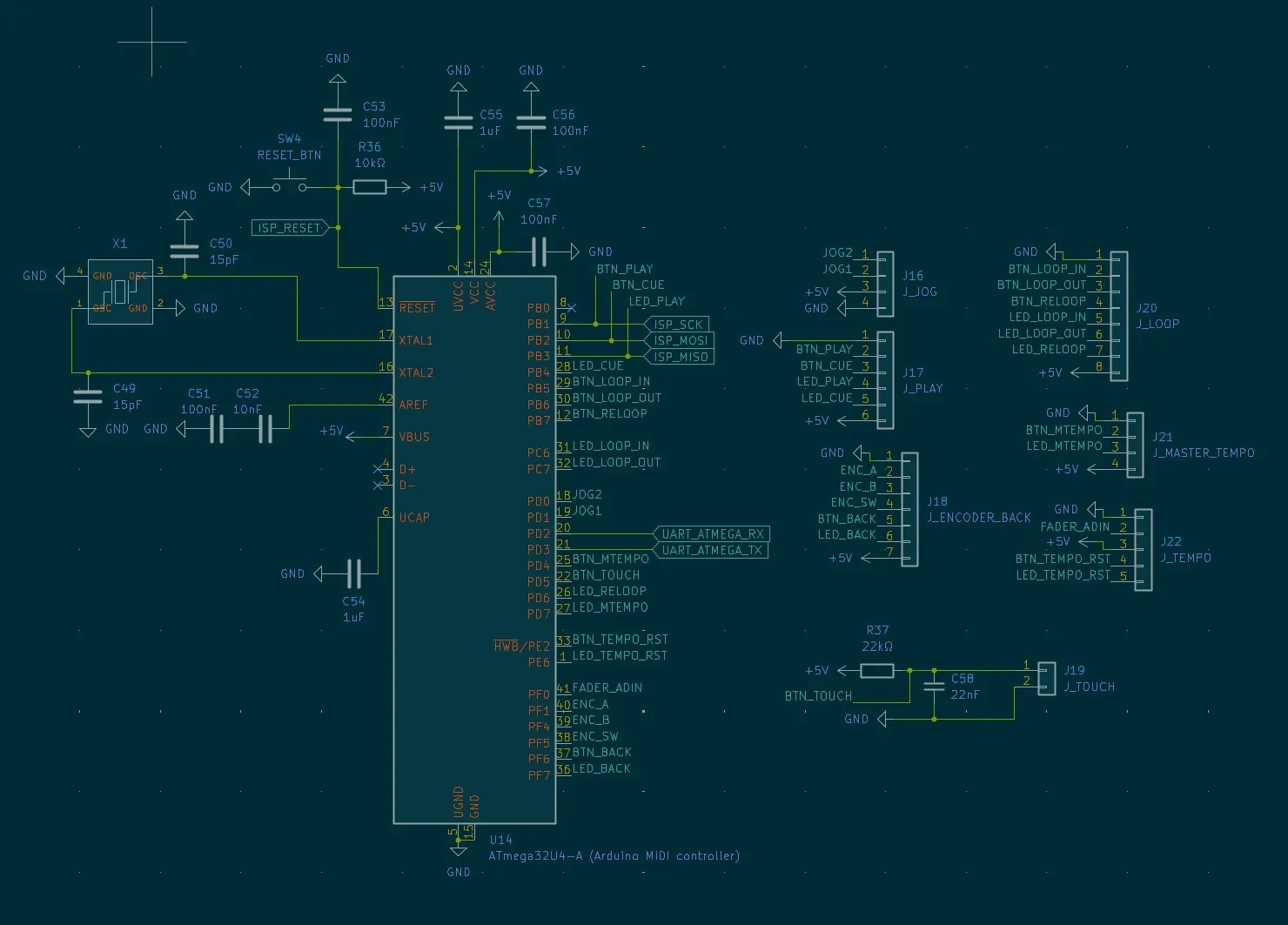The image size is (1288, 925).
Task: Click the J18 connector symbol
Action: pyautogui.click(x=909, y=509)
